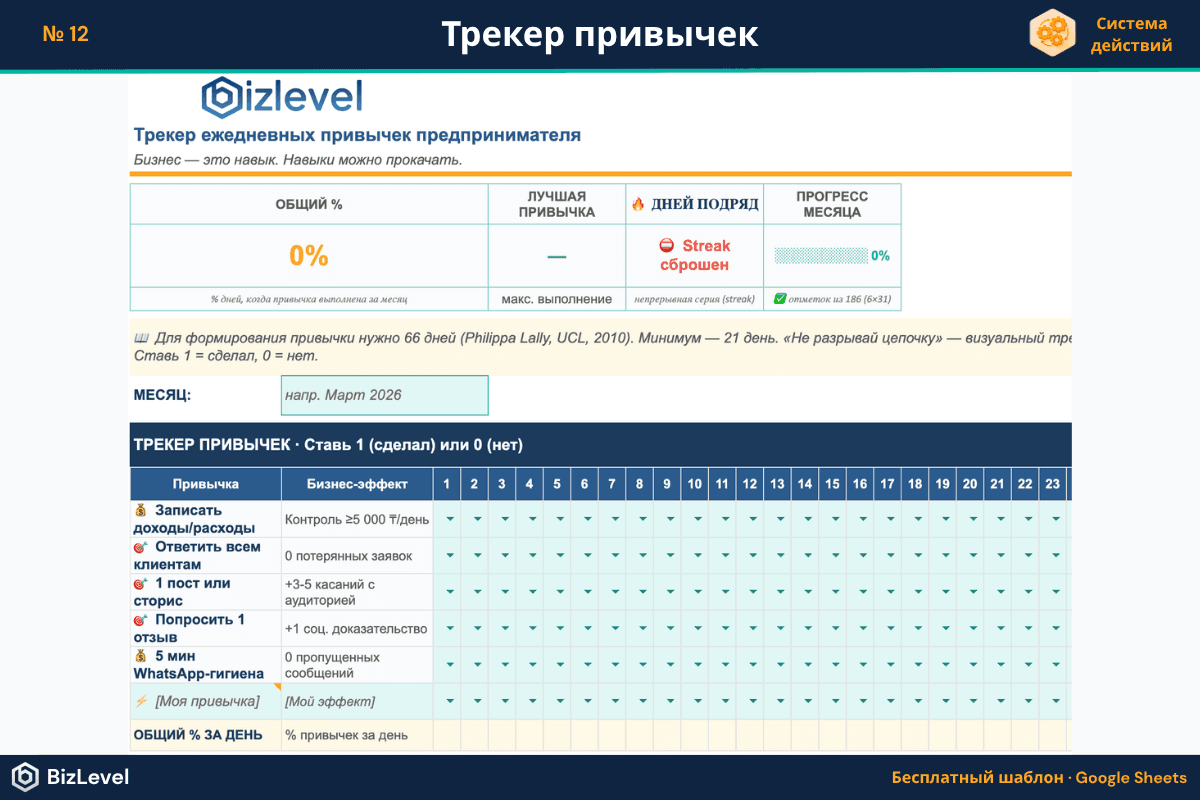Select the day 12 column header

click(749, 483)
